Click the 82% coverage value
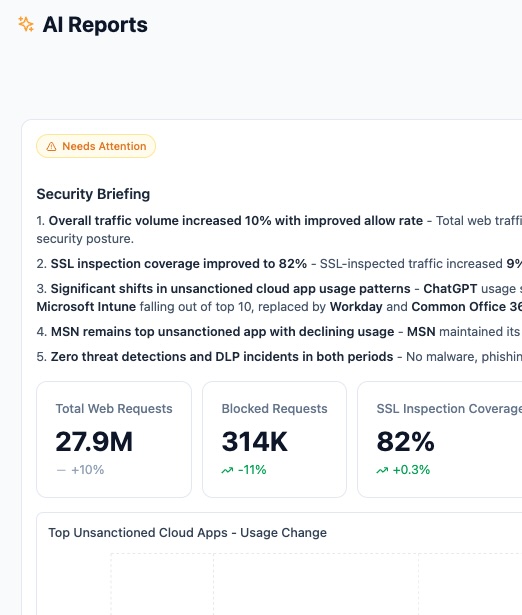Screen dimensions: 522x615 (406, 442)
